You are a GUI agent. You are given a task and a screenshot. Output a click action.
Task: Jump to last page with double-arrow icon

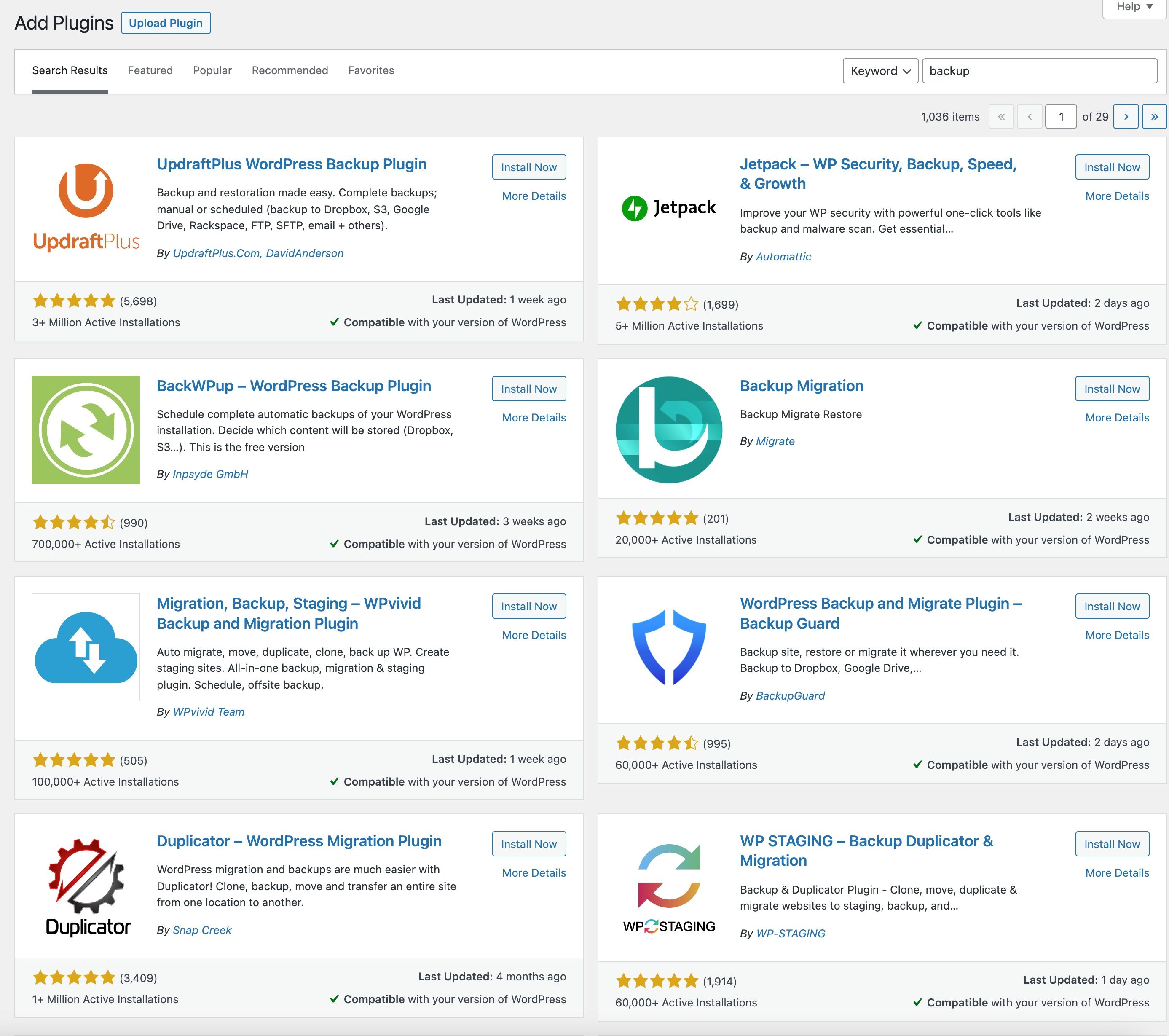pos(1155,116)
